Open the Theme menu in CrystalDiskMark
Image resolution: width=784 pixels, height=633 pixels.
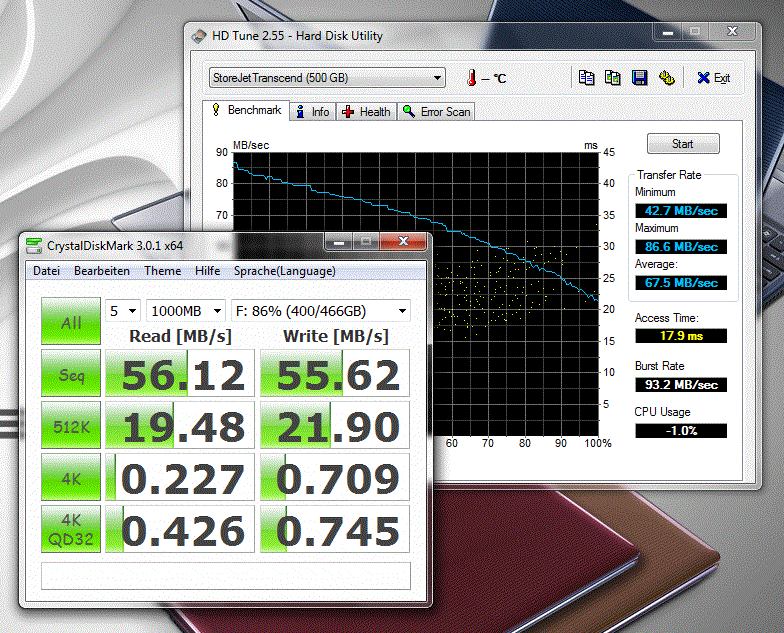point(162,271)
